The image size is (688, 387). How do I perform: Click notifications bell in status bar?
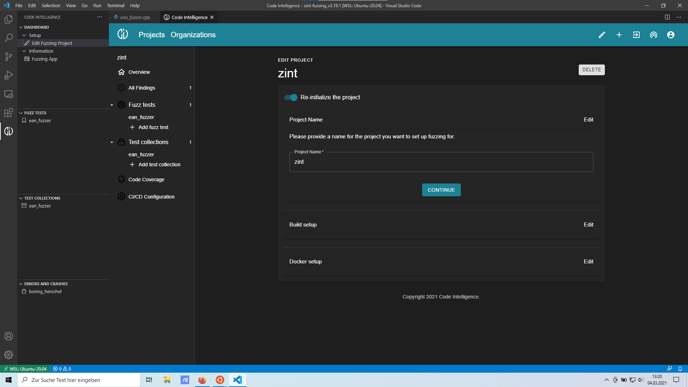pos(680,369)
